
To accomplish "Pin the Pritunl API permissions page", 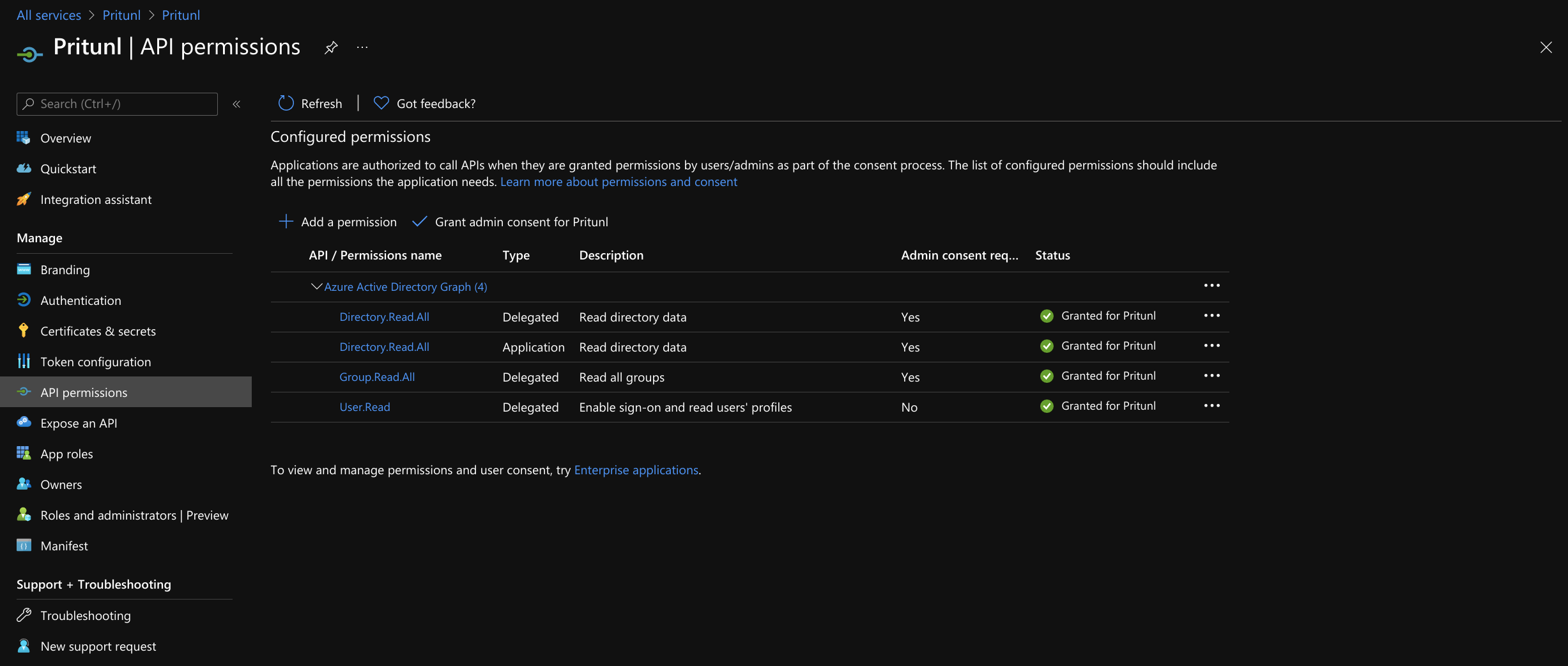I will tap(331, 47).
